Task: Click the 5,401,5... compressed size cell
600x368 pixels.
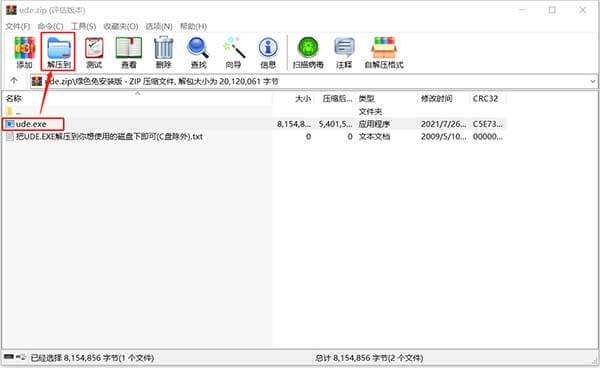Action: click(335, 124)
